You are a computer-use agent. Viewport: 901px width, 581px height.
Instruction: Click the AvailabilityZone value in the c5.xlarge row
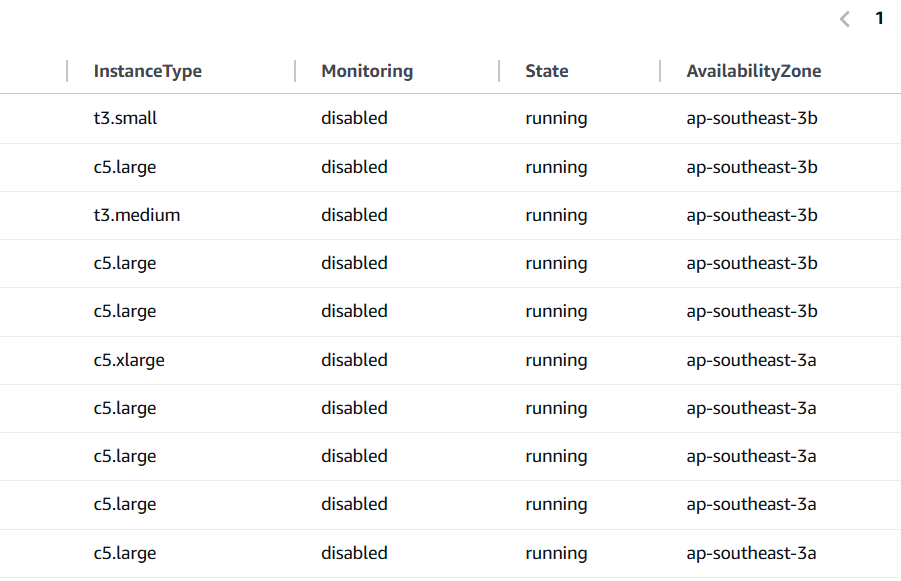pos(751,360)
